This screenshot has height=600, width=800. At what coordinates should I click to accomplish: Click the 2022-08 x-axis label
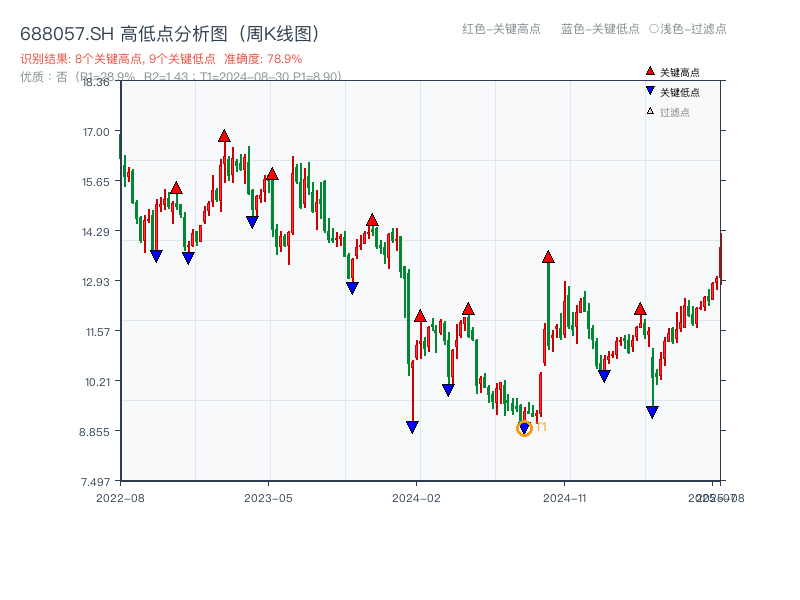click(x=120, y=498)
